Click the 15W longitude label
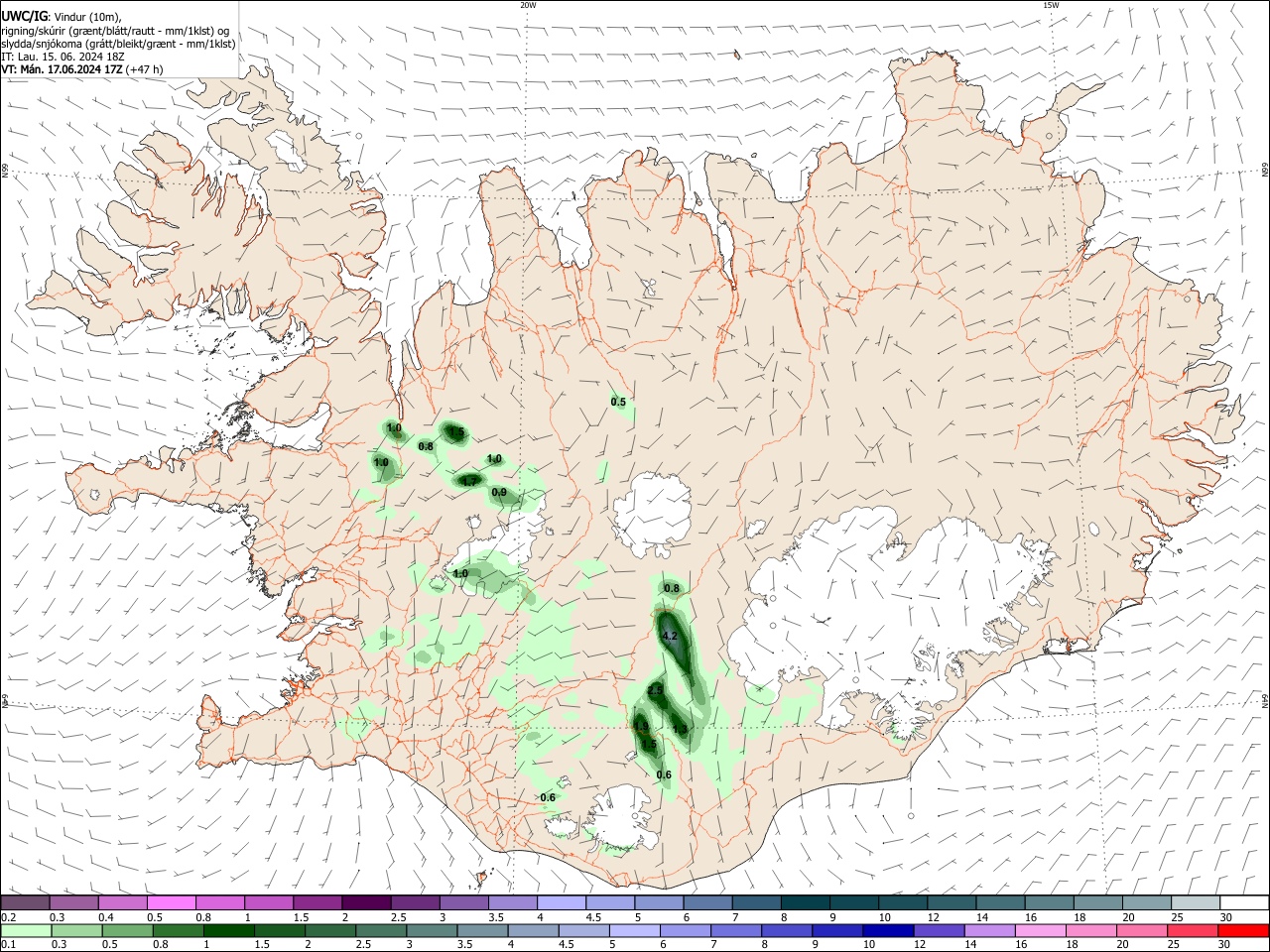This screenshot has height=952, width=1270. [x=1051, y=5]
